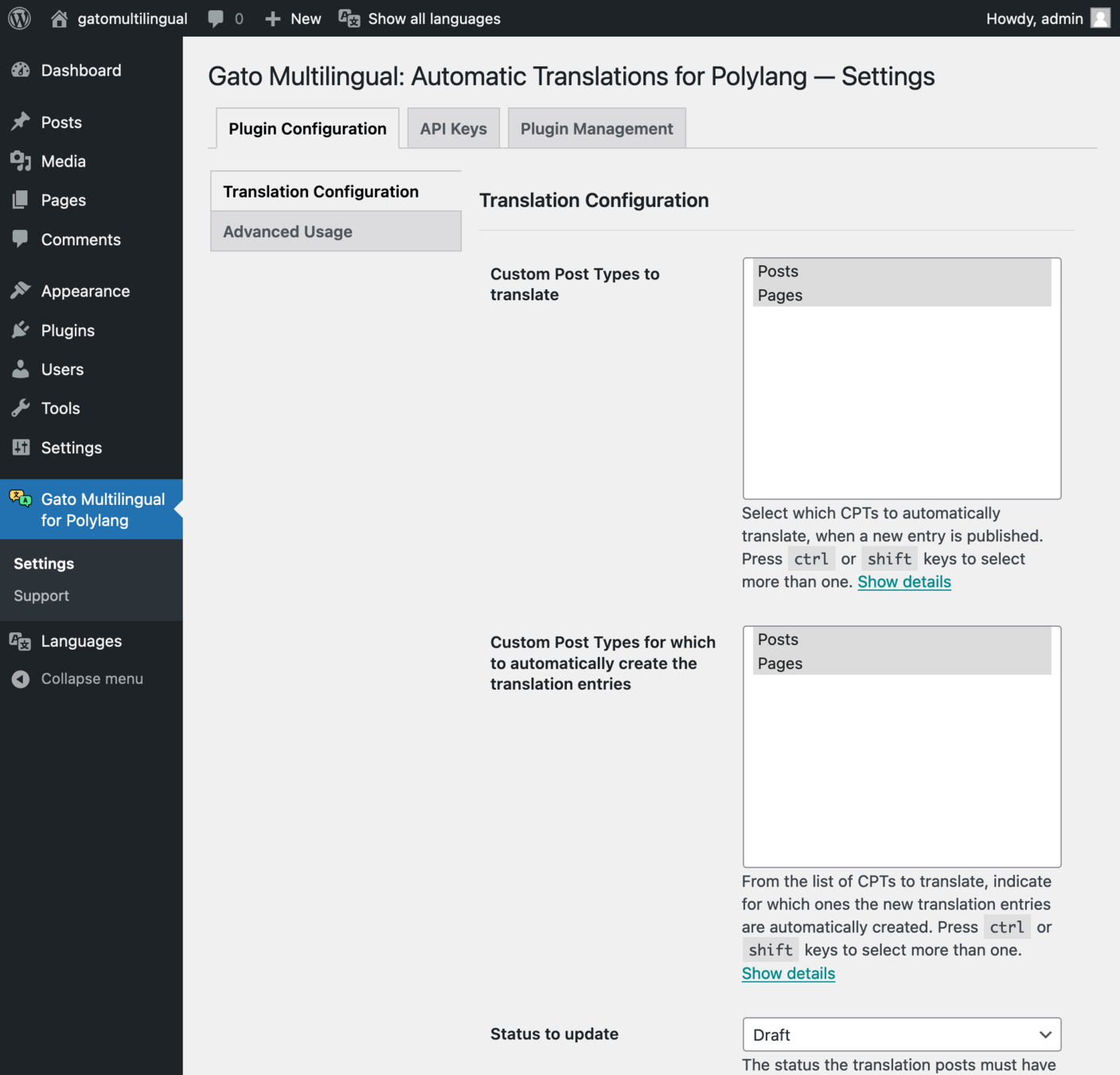Viewport: 1120px width, 1075px height.
Task: Click the Pages icon in sidebar
Action: pos(21,200)
